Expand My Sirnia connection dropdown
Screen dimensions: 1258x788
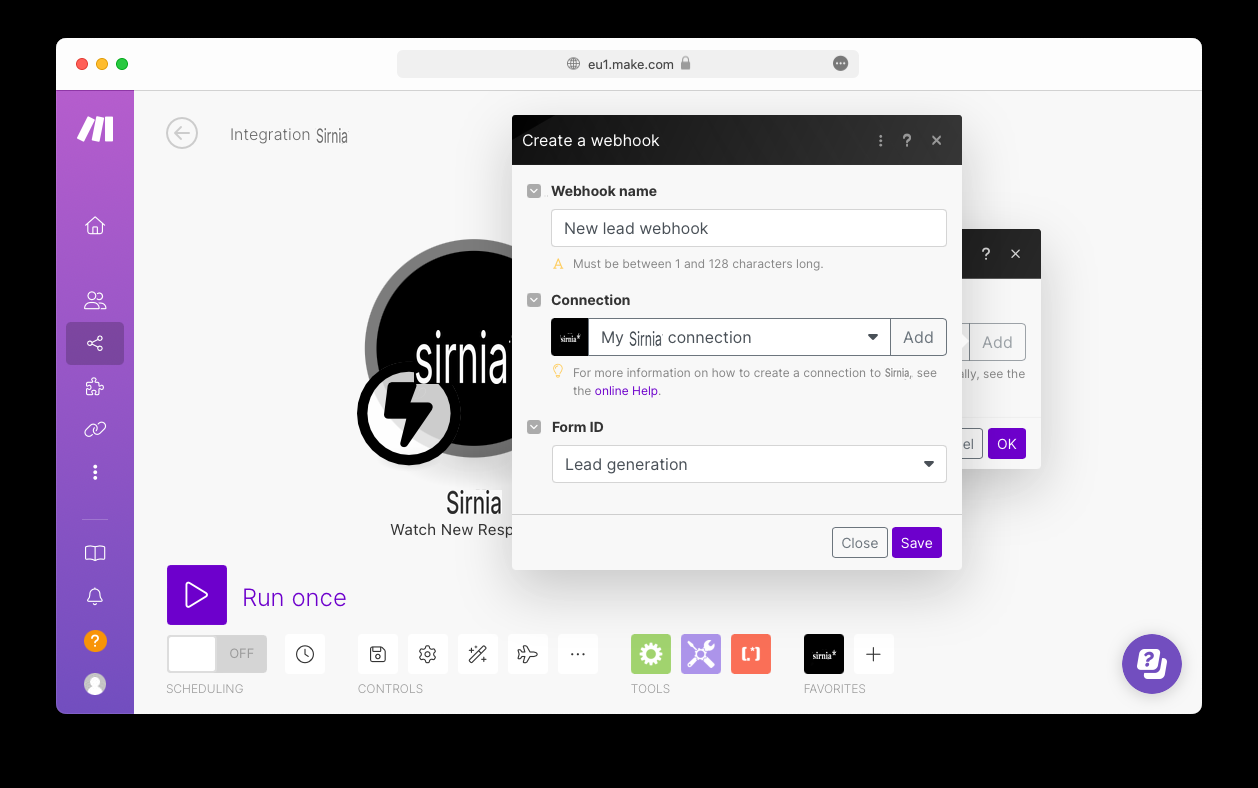pyautogui.click(x=739, y=337)
